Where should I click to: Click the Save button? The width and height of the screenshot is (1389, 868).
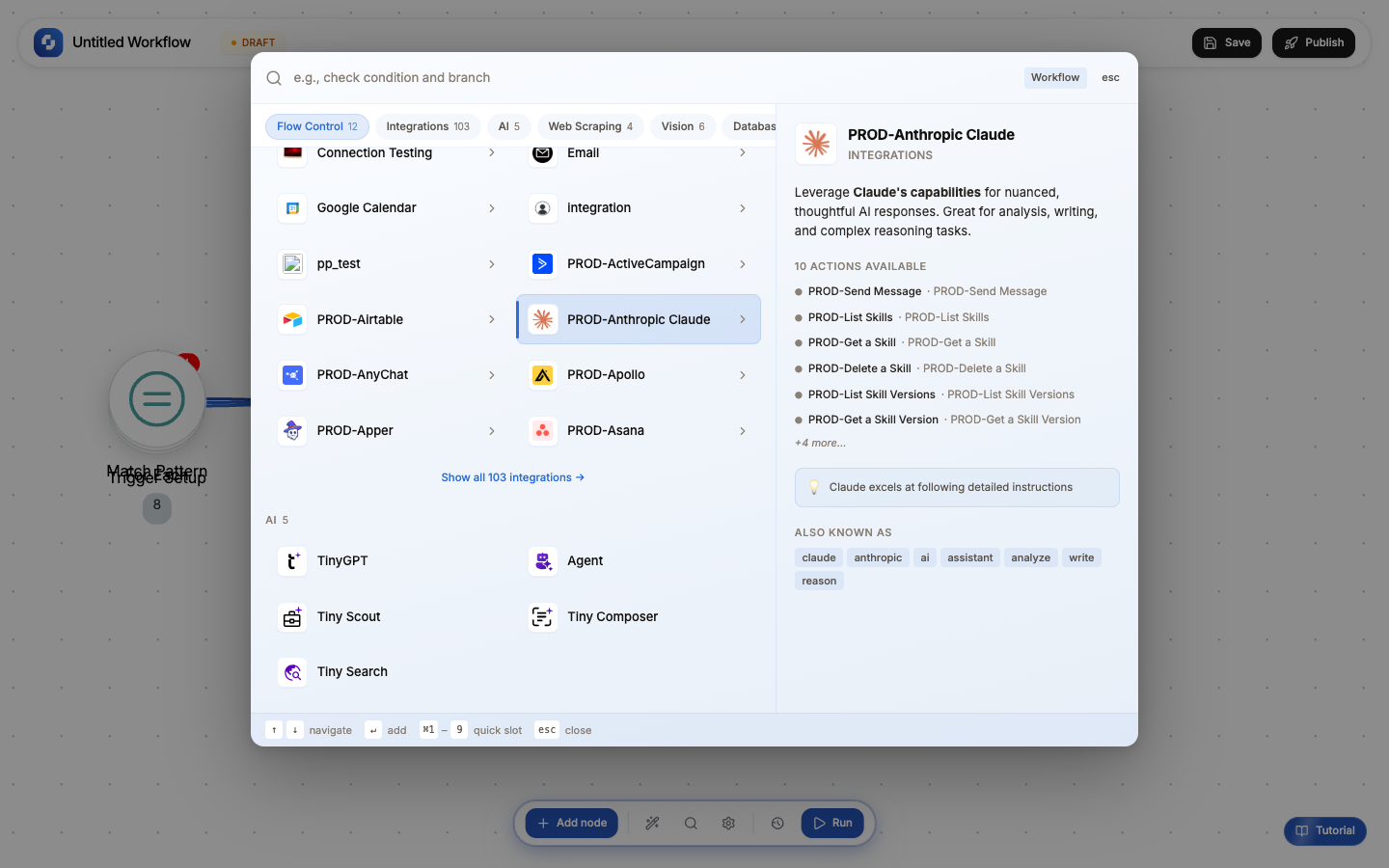tap(1227, 42)
